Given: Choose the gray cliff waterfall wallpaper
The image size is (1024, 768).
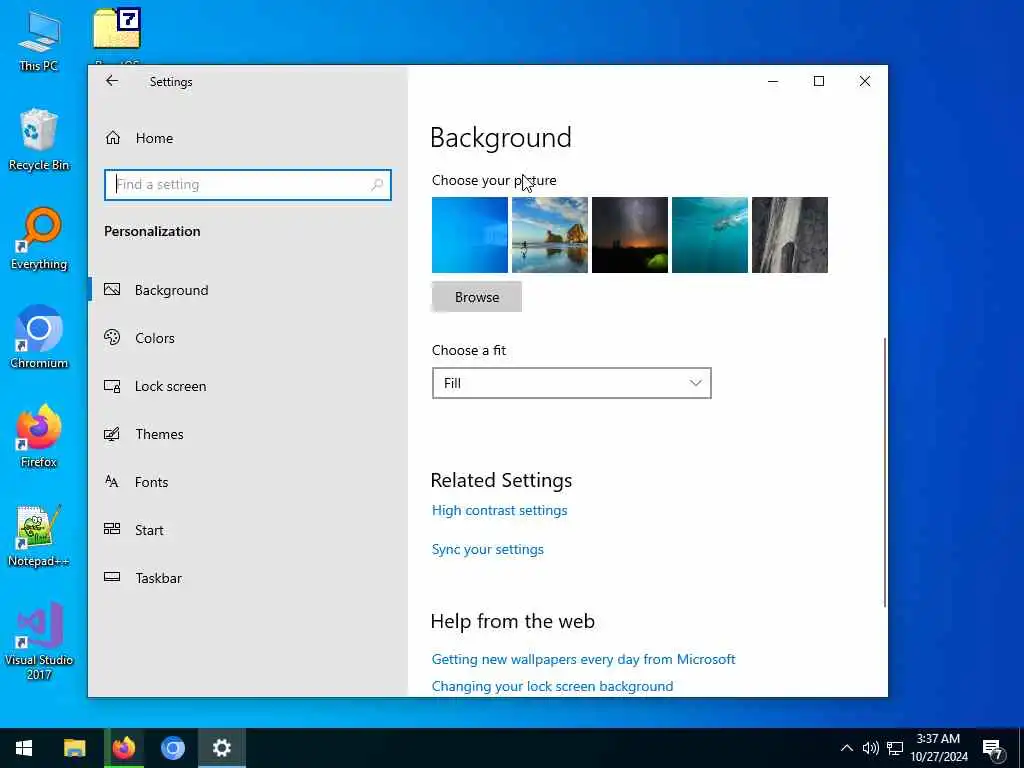Looking at the screenshot, I should point(790,235).
